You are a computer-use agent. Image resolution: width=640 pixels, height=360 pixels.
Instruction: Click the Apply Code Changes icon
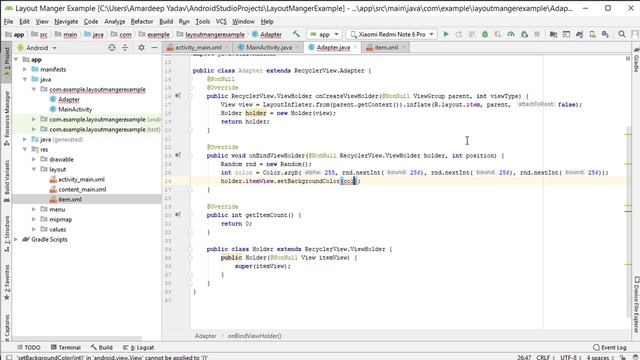click(x=472, y=34)
